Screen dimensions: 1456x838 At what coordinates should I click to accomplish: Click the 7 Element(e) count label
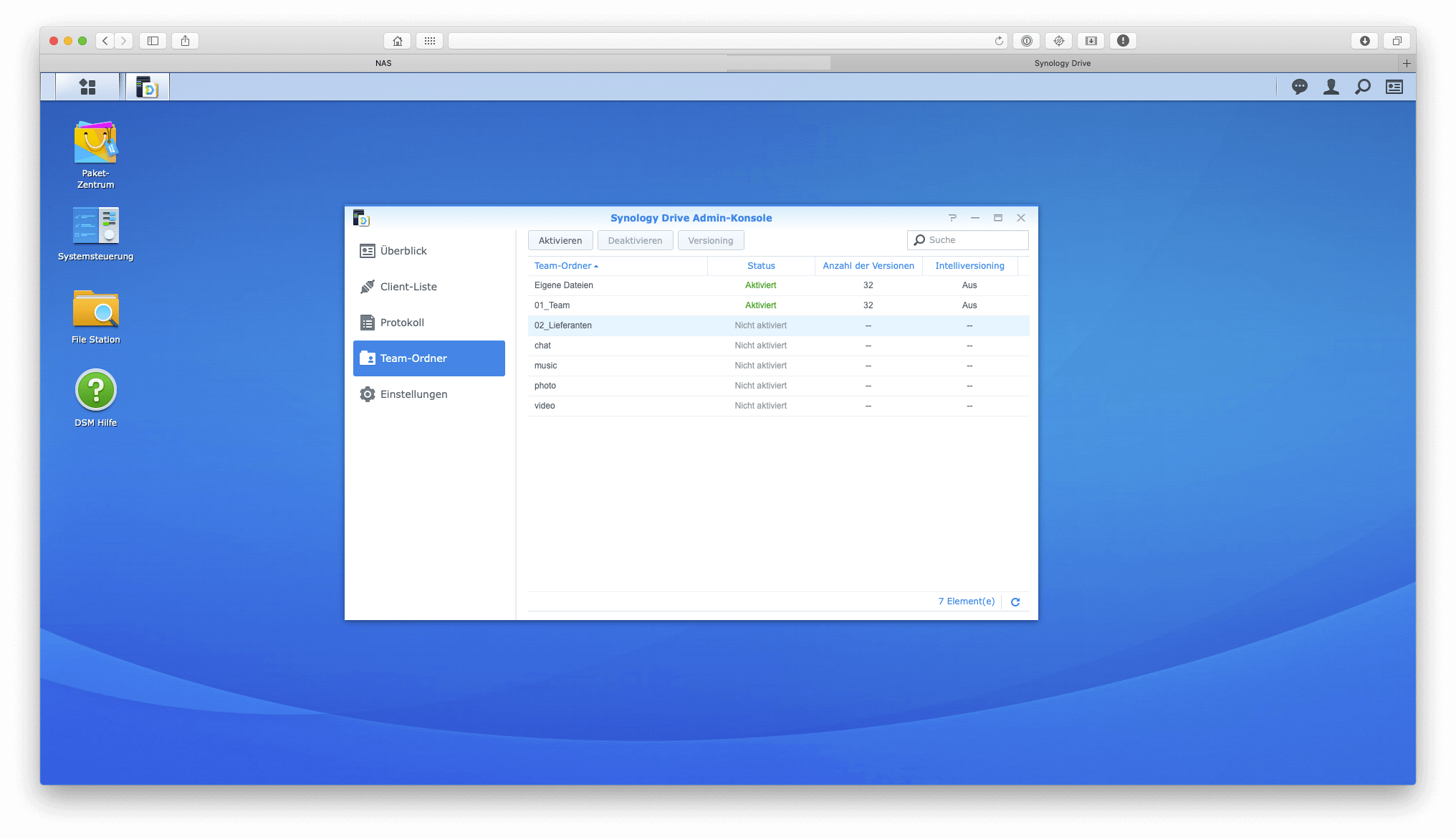pos(966,601)
